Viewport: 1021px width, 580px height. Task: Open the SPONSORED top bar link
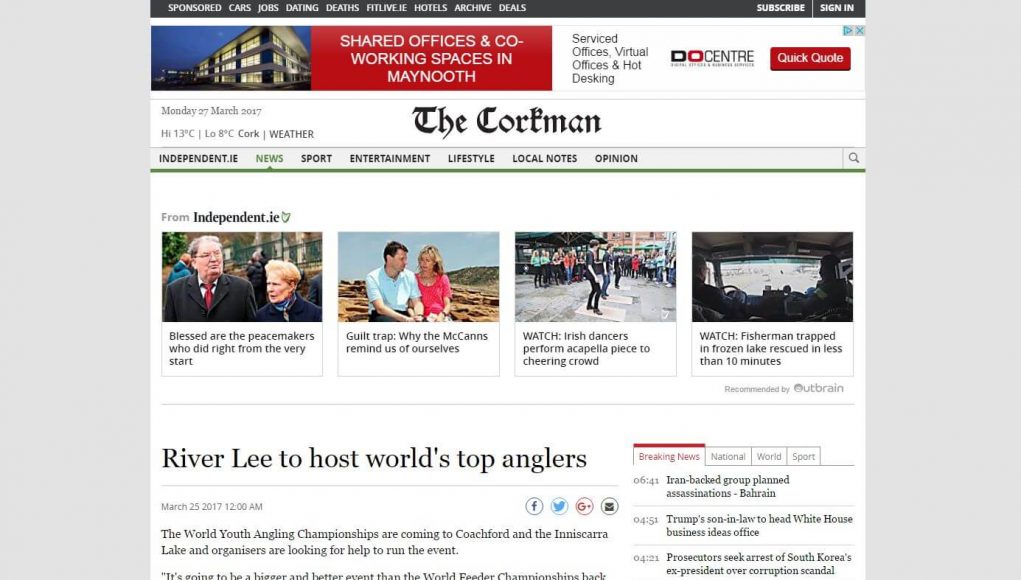pos(195,8)
